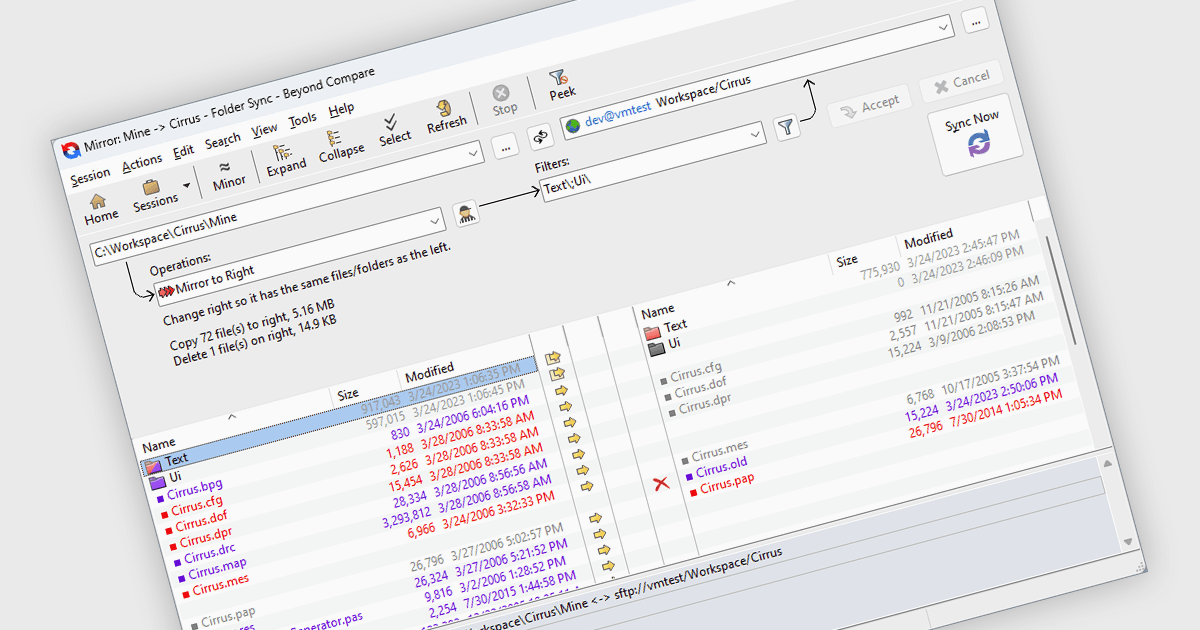
Task: Select the Ui folder in left pane
Action: click(175, 477)
